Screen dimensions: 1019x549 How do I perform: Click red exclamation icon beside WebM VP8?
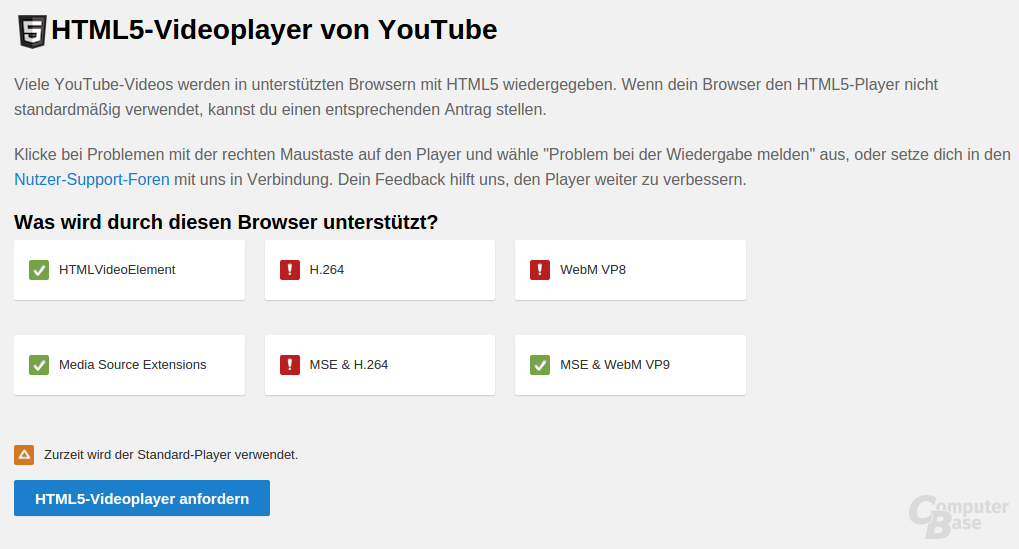540,270
